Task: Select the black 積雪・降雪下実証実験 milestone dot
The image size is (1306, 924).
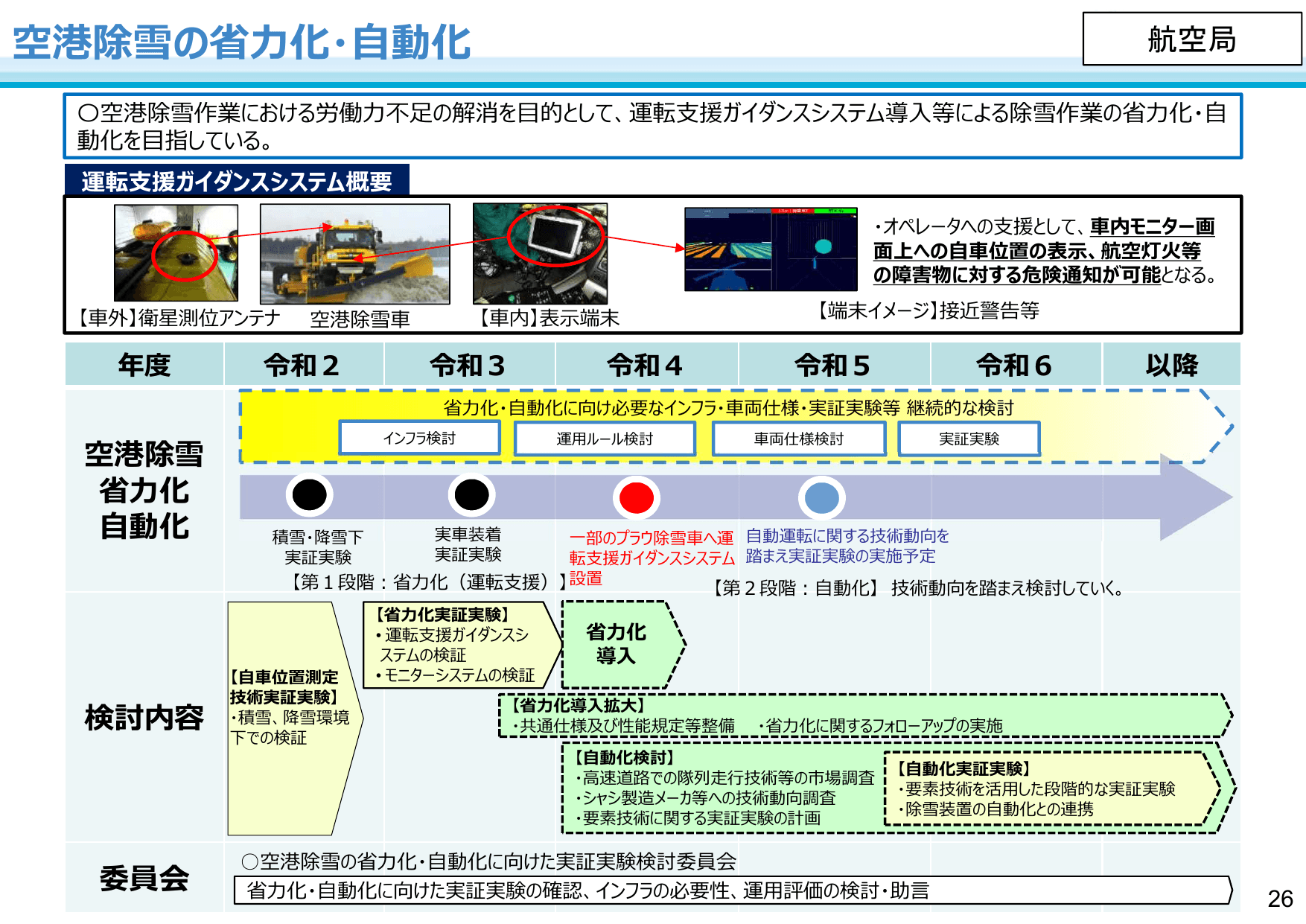Action: coord(310,496)
